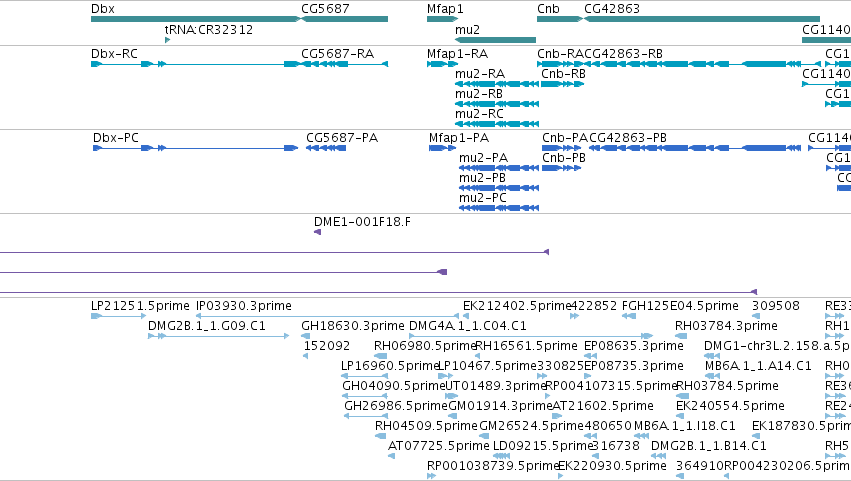Click the Dbx-PC protein feature

coord(195,148)
